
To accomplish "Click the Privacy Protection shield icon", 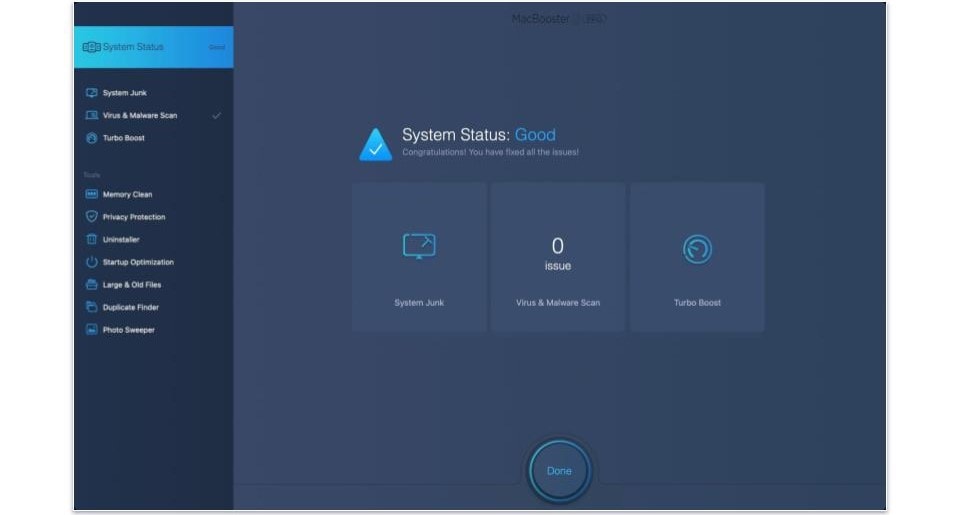I will point(91,217).
